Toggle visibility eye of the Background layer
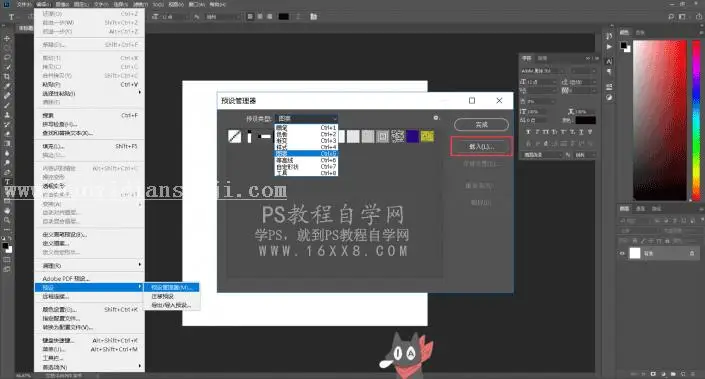The height and width of the screenshot is (379, 705). tap(623, 254)
